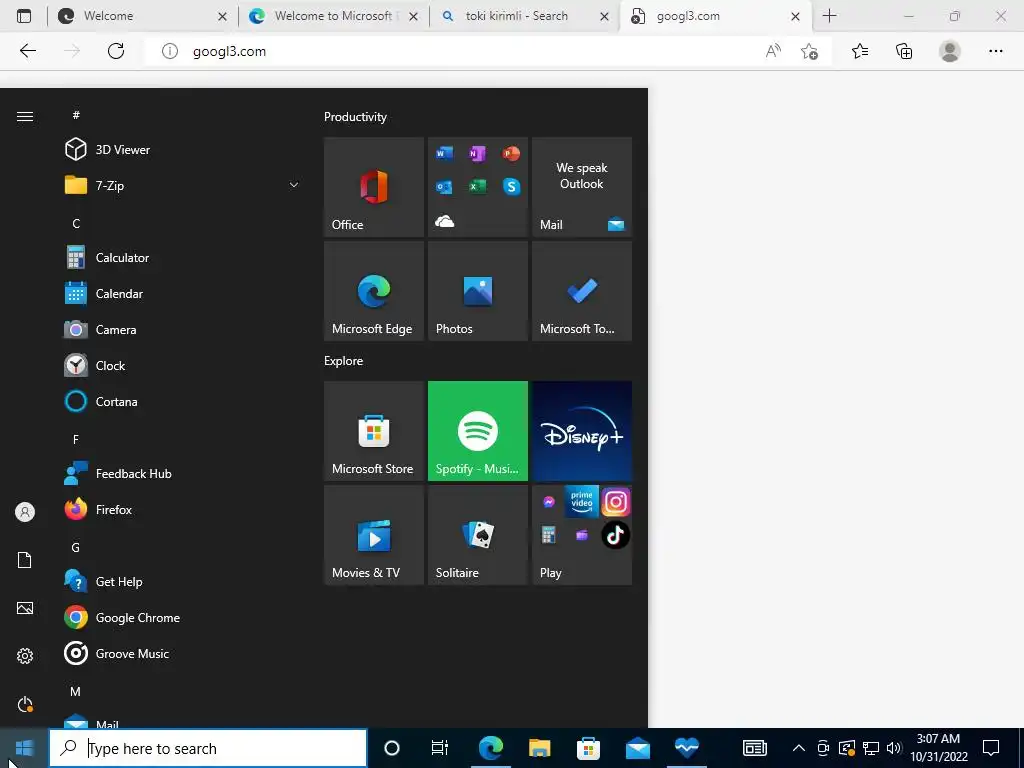
Task: Open the Photos tile
Action: 477,291
